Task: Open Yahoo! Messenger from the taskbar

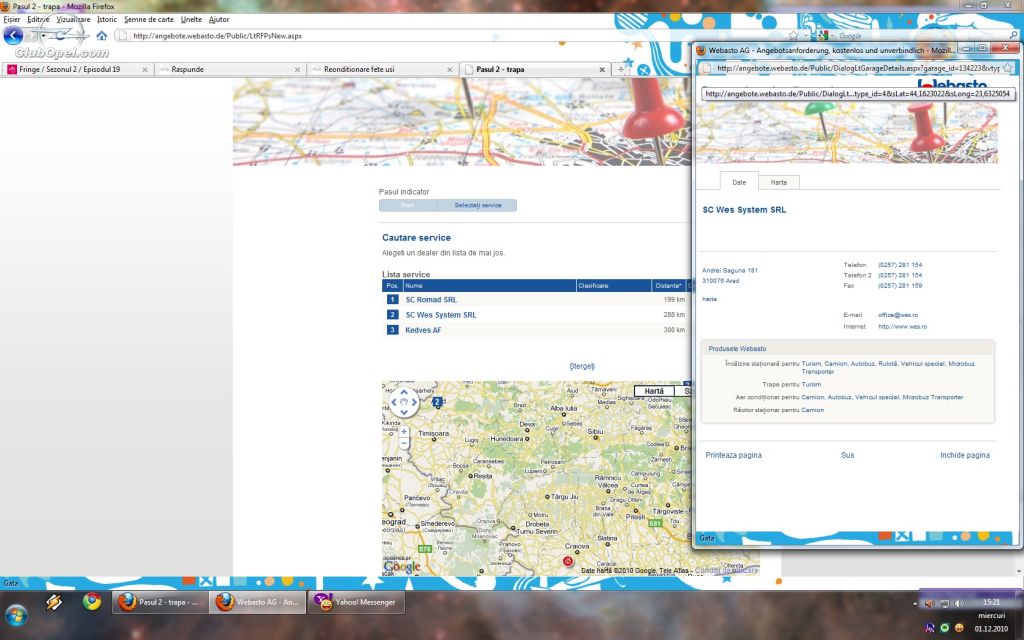Action: pyautogui.click(x=357, y=602)
